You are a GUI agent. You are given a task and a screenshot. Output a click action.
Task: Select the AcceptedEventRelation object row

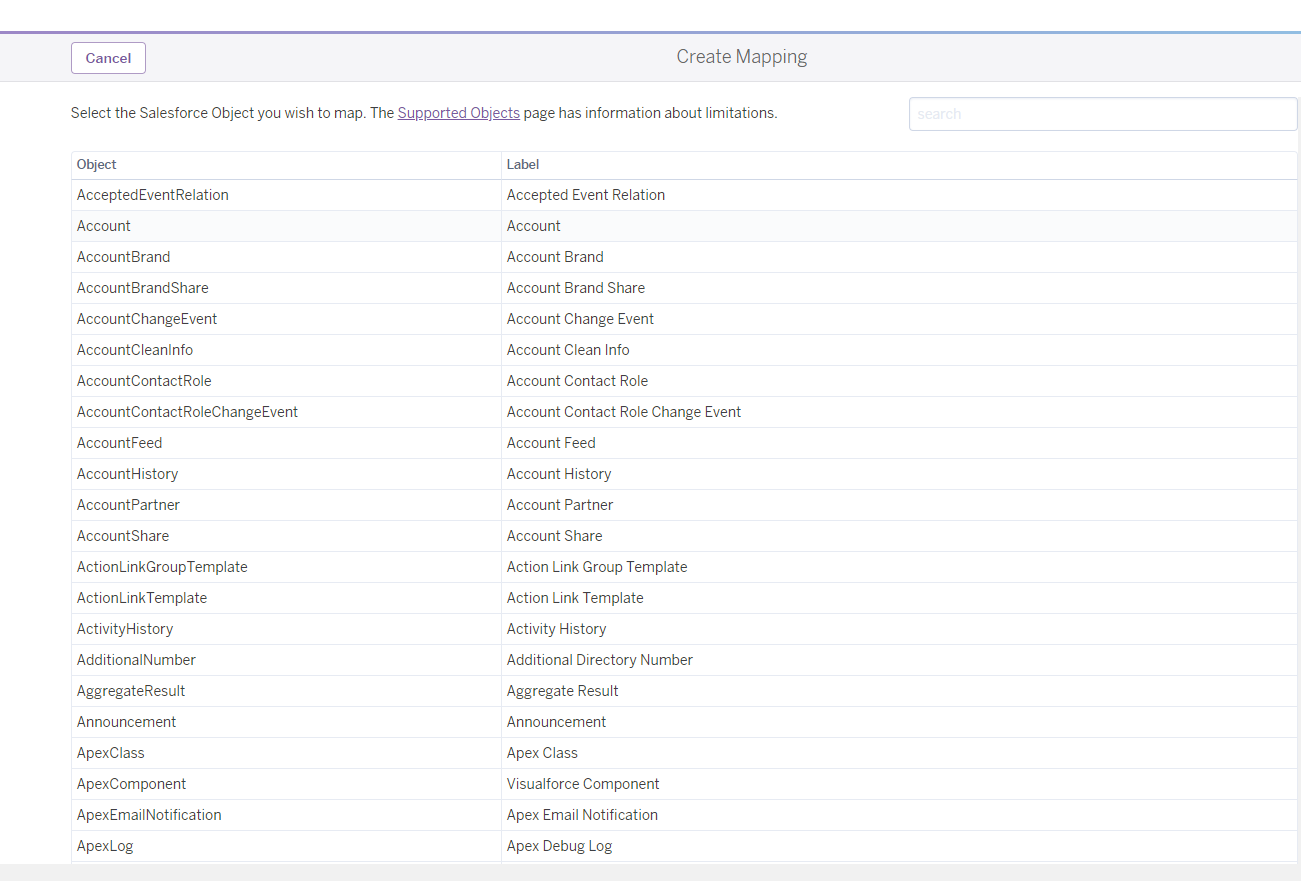(153, 195)
